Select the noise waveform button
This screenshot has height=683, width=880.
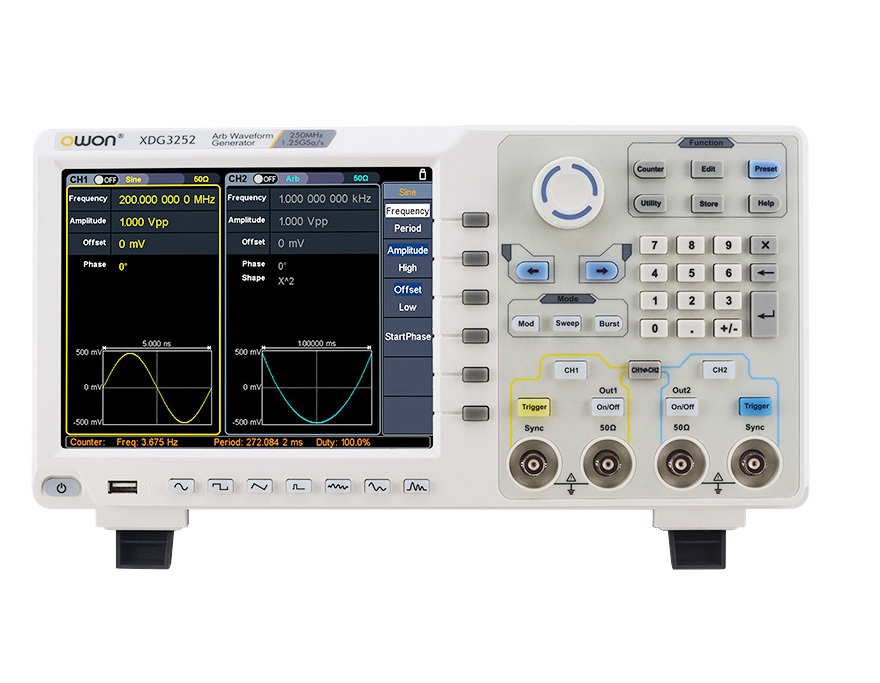[x=338, y=487]
